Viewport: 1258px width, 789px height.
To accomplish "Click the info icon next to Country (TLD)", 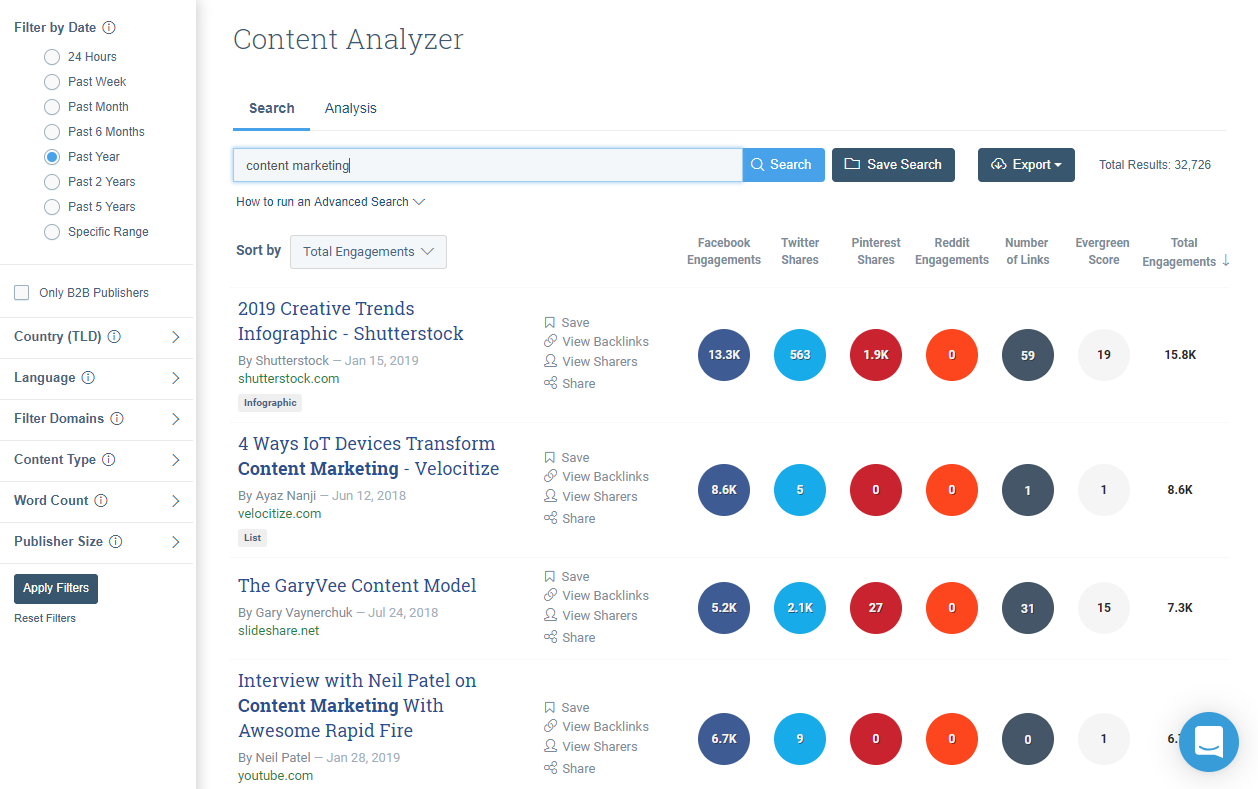I will coord(114,337).
